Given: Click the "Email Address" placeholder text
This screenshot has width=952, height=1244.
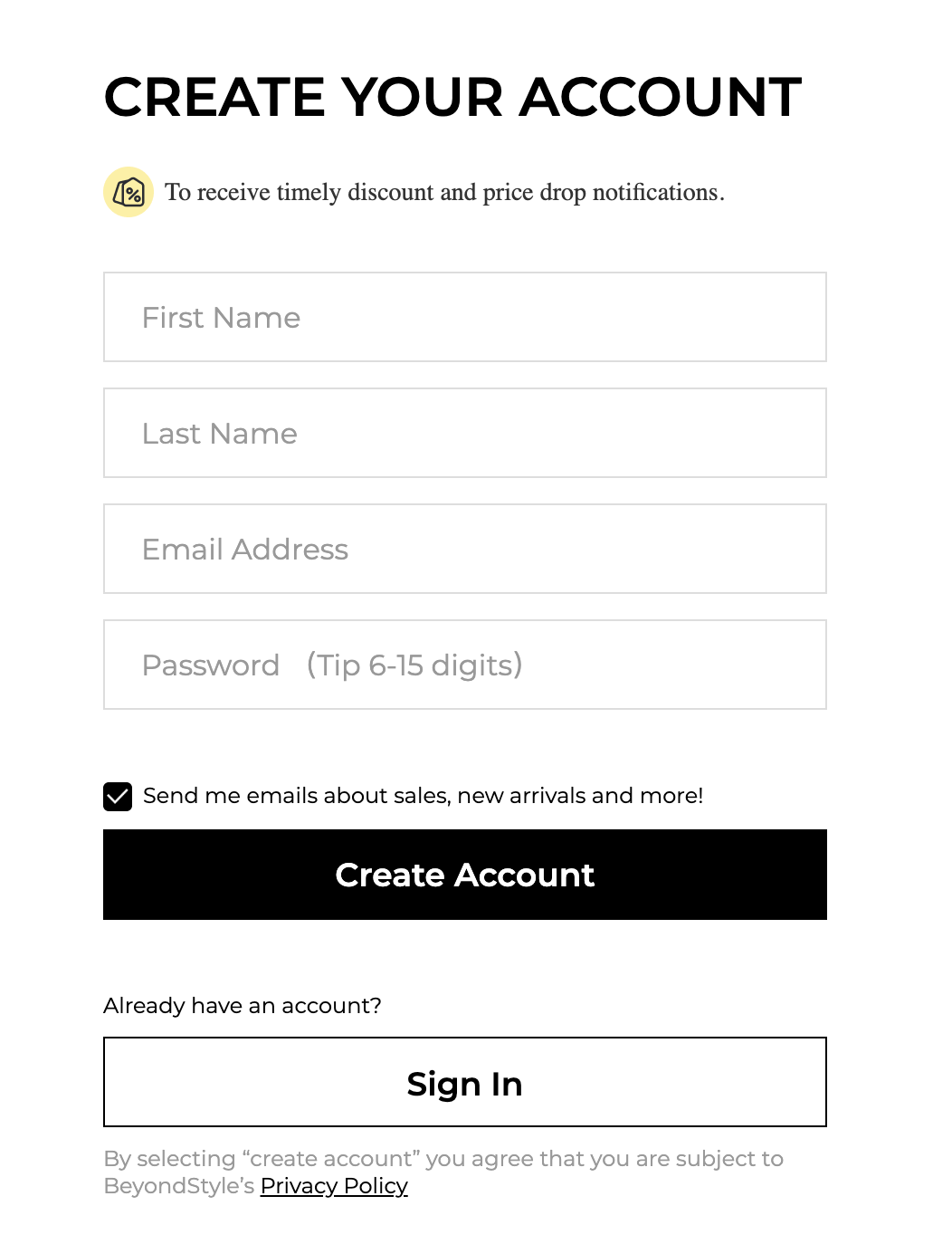Looking at the screenshot, I should [245, 550].
